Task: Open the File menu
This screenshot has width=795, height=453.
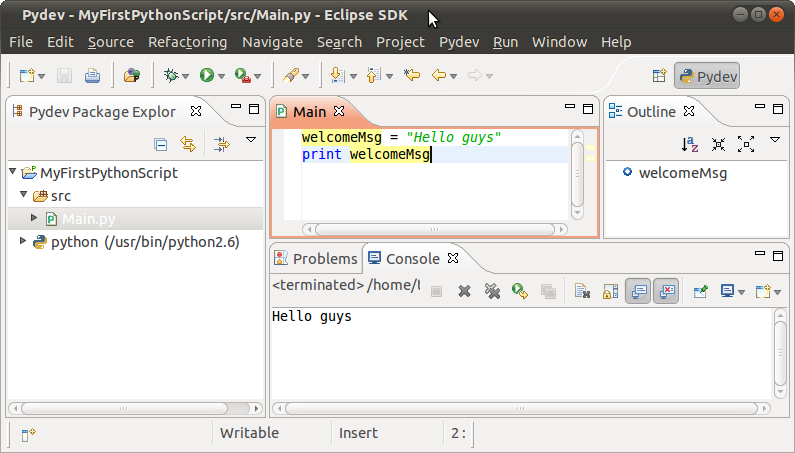Action: click(21, 42)
